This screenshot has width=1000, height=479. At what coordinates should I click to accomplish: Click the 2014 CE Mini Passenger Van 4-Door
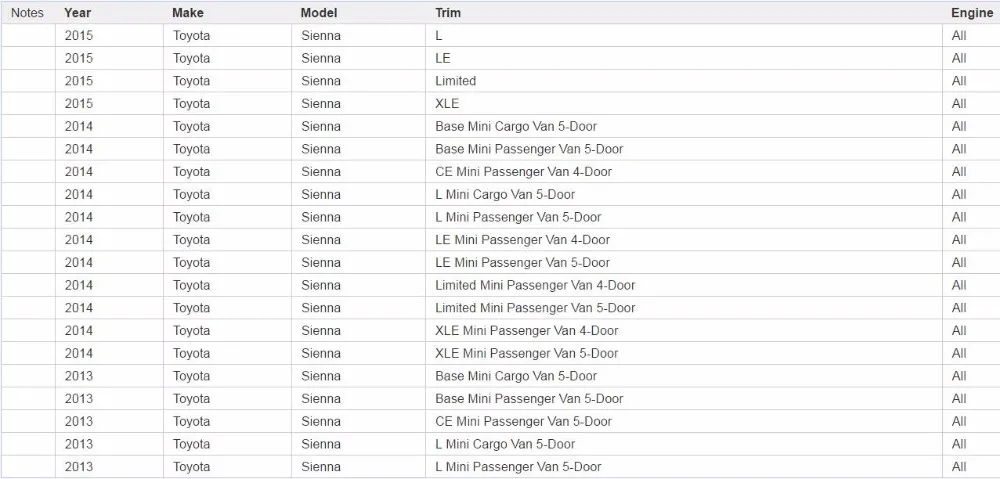524,172
